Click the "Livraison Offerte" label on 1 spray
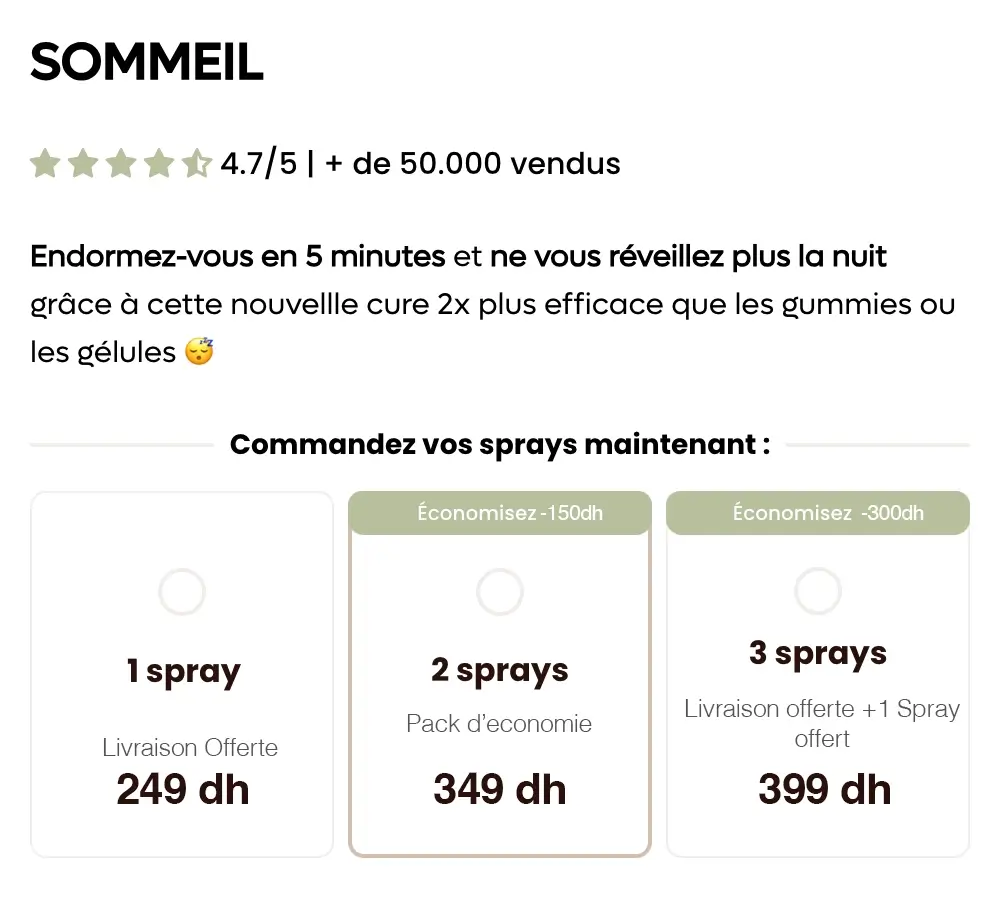Screen dimensions: 1000x908 [190, 747]
